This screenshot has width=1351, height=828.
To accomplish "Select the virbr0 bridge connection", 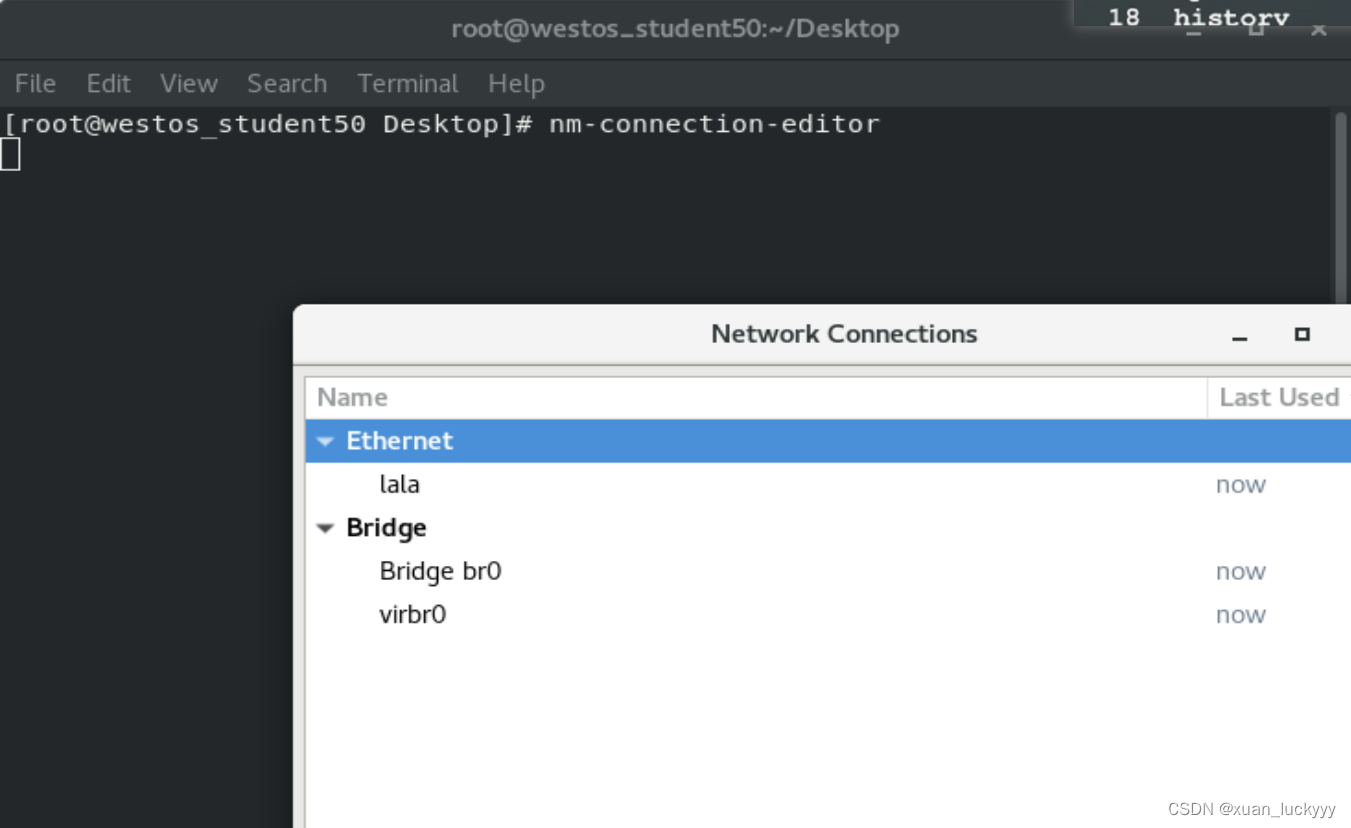I will point(412,615).
